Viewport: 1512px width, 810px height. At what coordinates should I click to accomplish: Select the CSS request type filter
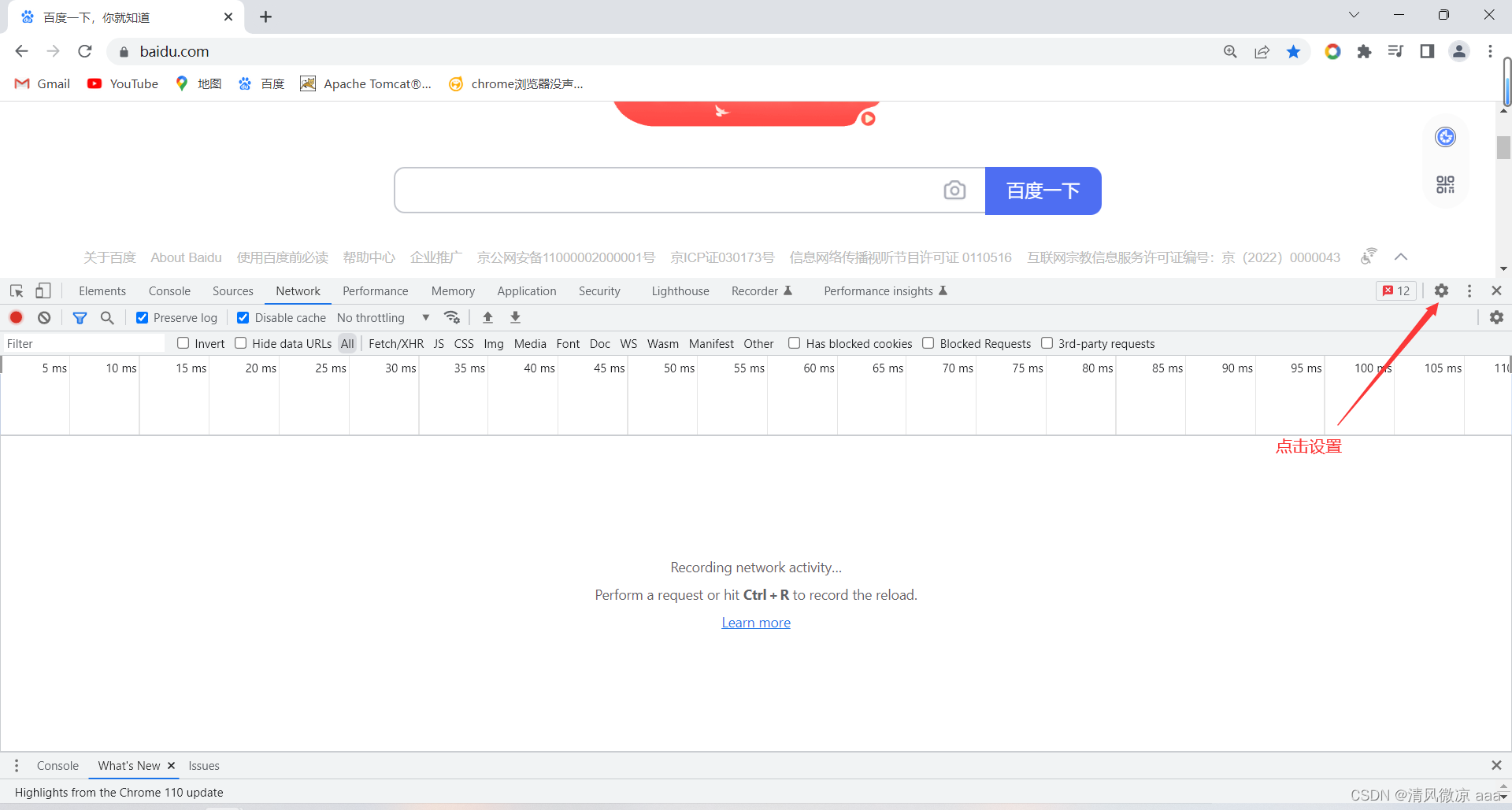[x=464, y=343]
